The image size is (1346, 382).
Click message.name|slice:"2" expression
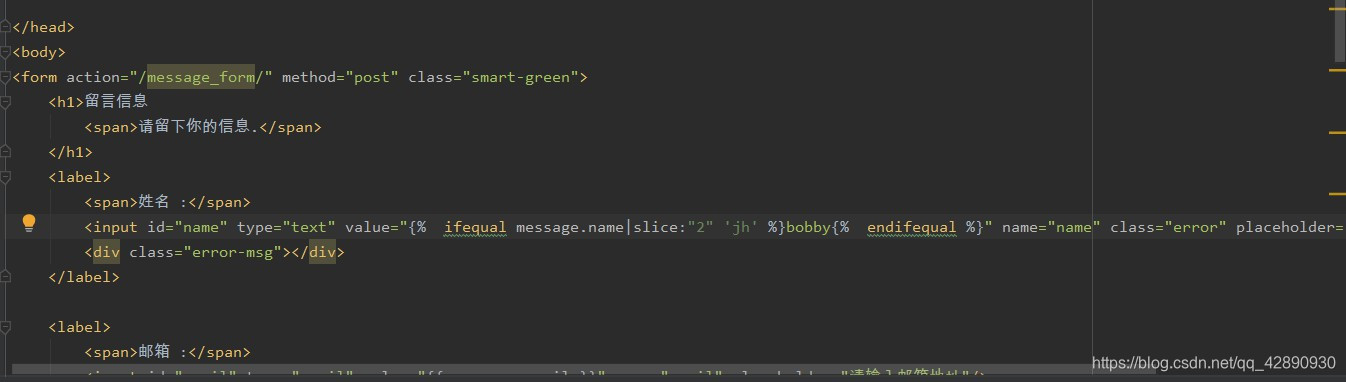click(614, 227)
